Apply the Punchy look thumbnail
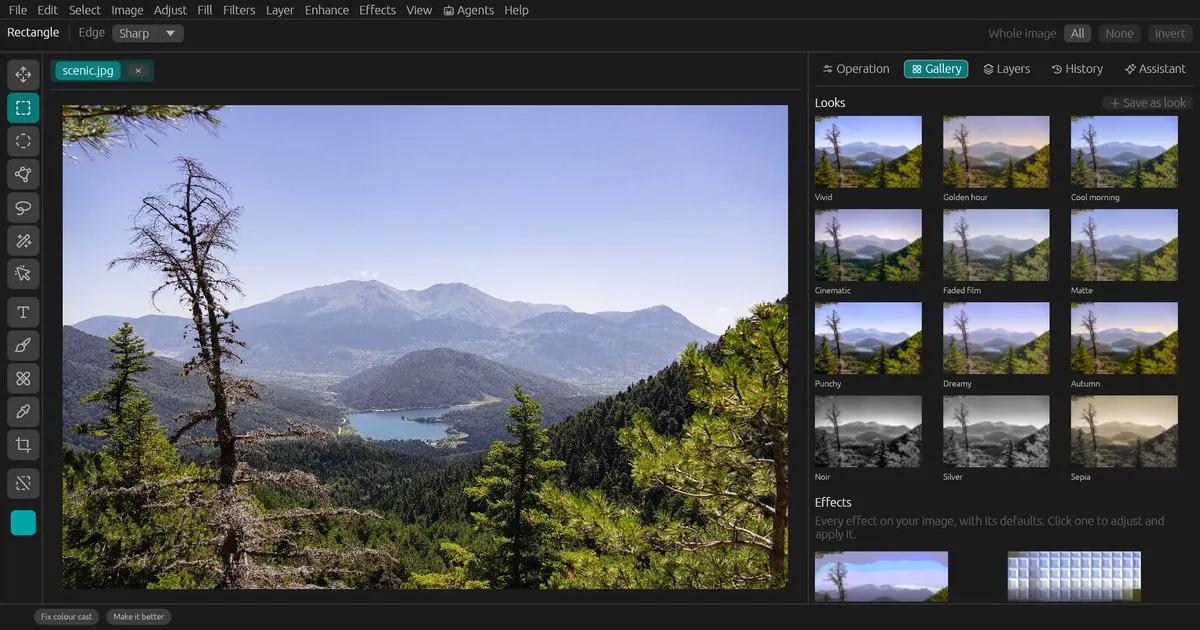 coord(868,338)
